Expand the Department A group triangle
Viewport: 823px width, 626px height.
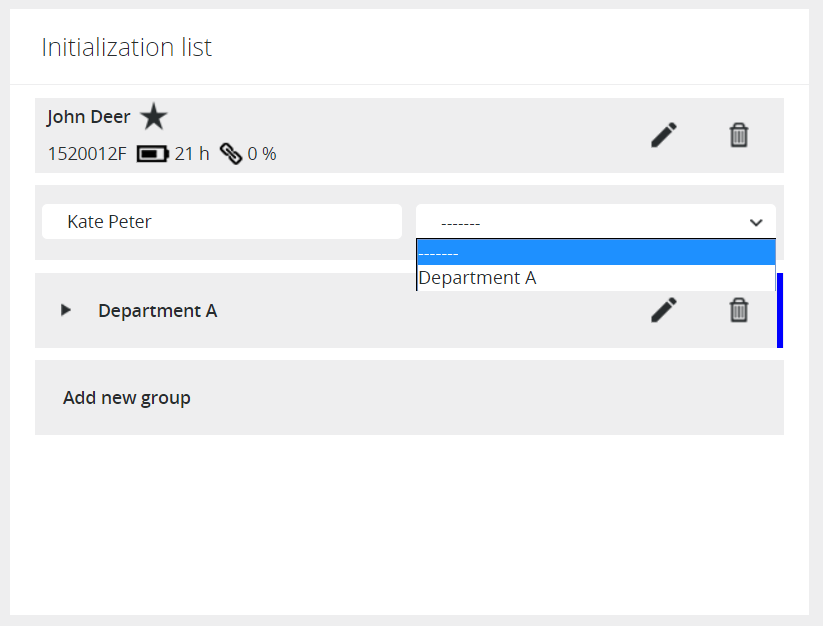coord(66,310)
